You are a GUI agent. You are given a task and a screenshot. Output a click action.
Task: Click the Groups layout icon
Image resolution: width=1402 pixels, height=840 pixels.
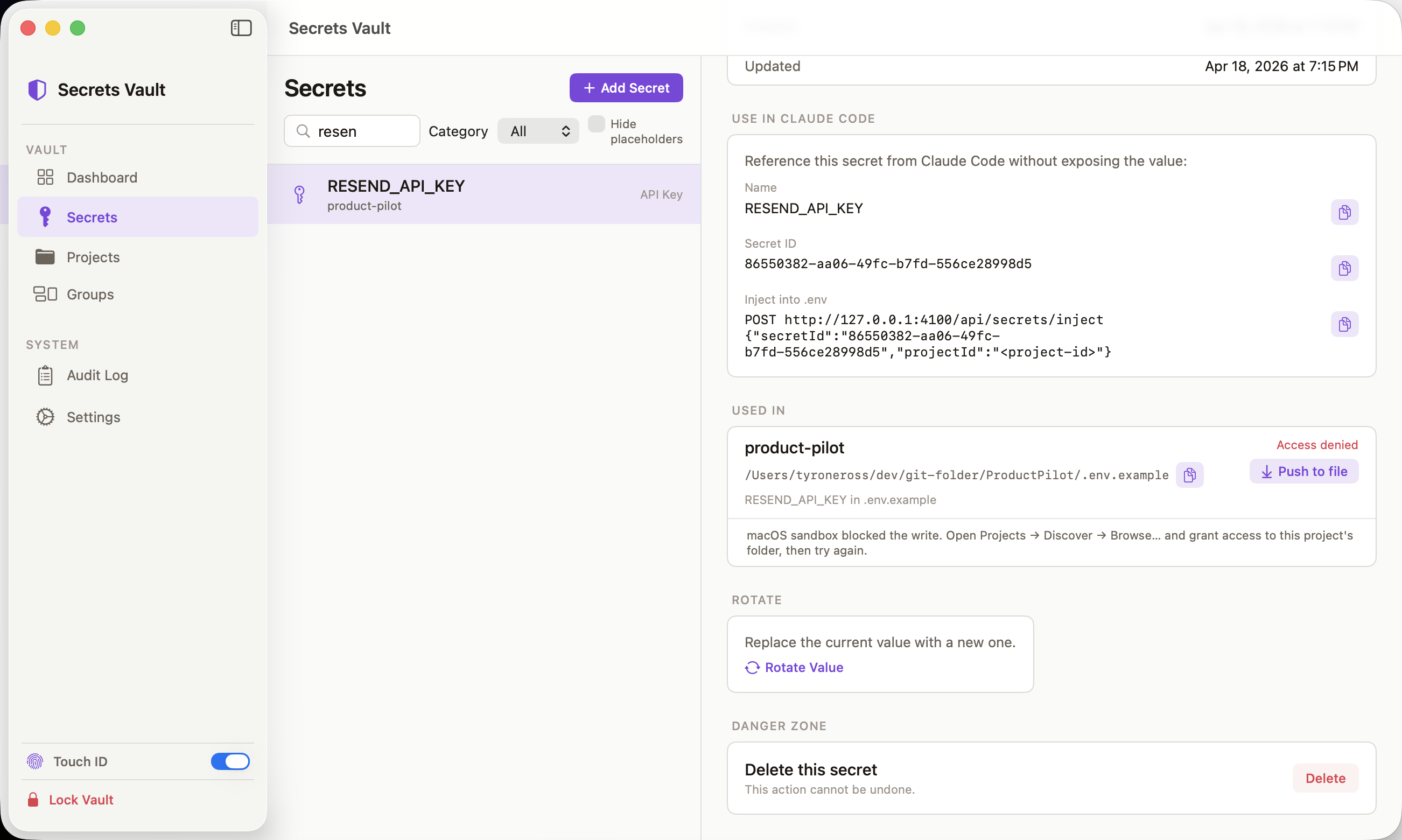tap(45, 295)
